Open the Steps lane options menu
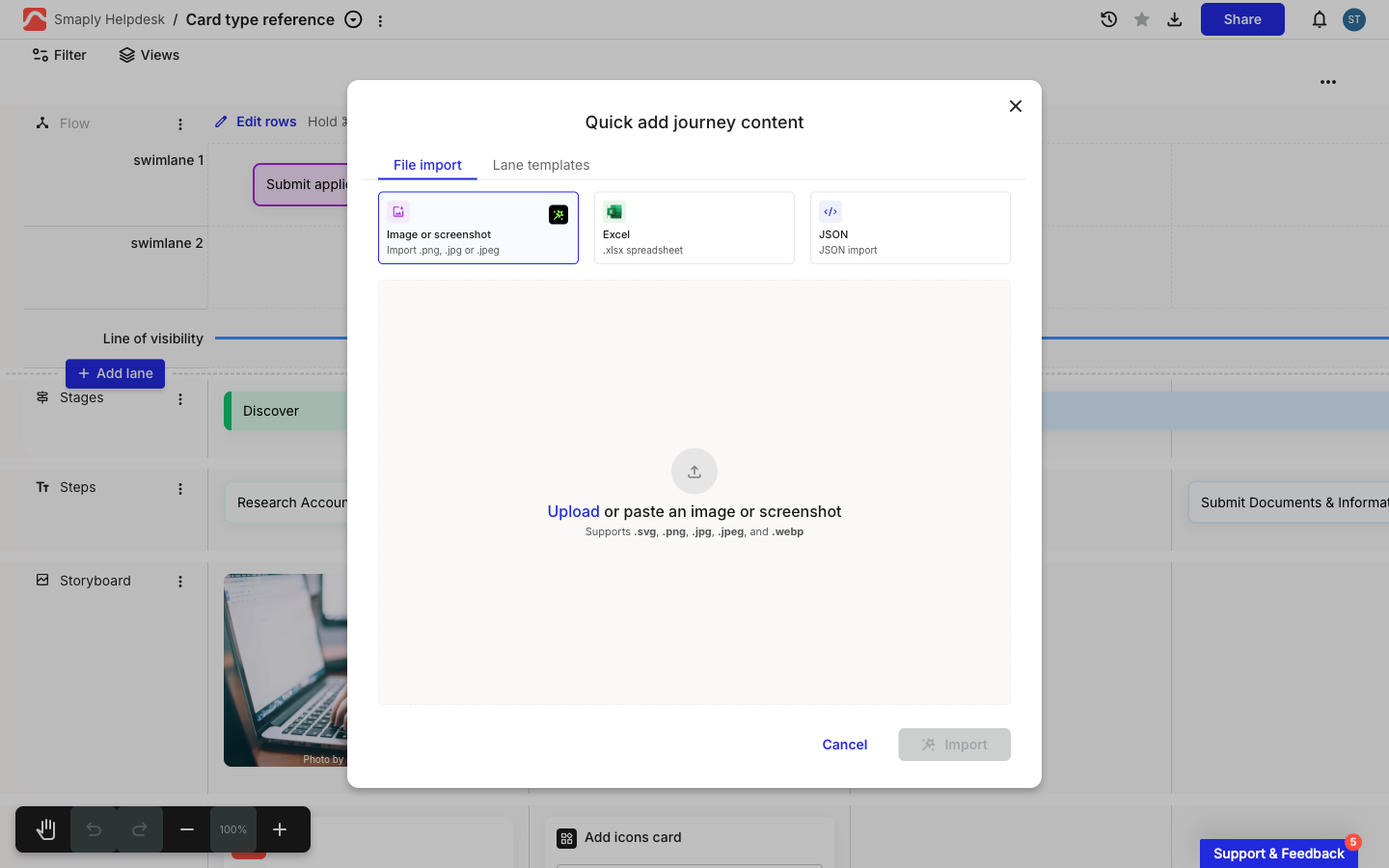Screen dimensions: 1389x868 tap(180, 489)
